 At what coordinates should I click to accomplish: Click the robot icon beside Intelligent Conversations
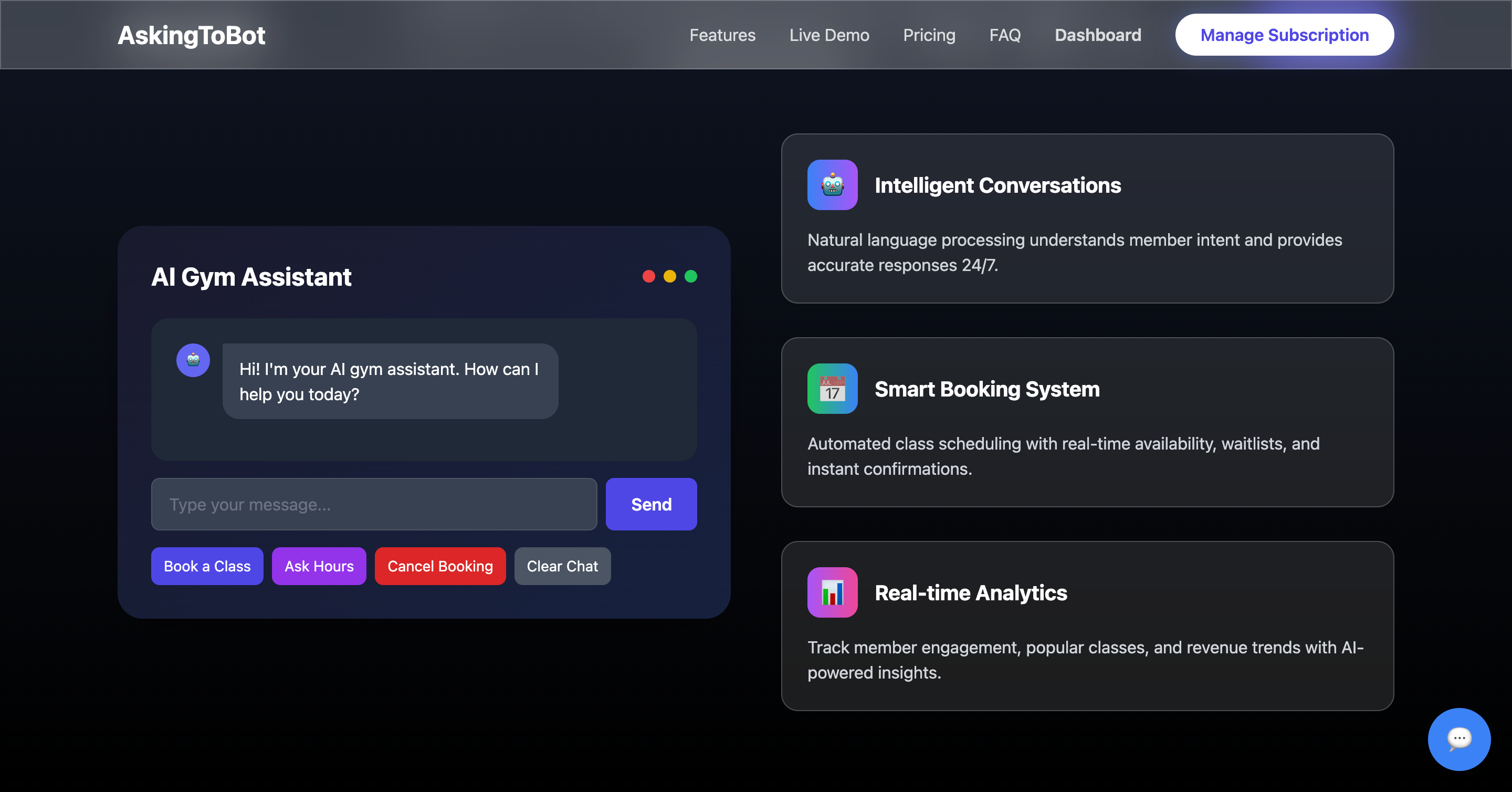(x=832, y=185)
